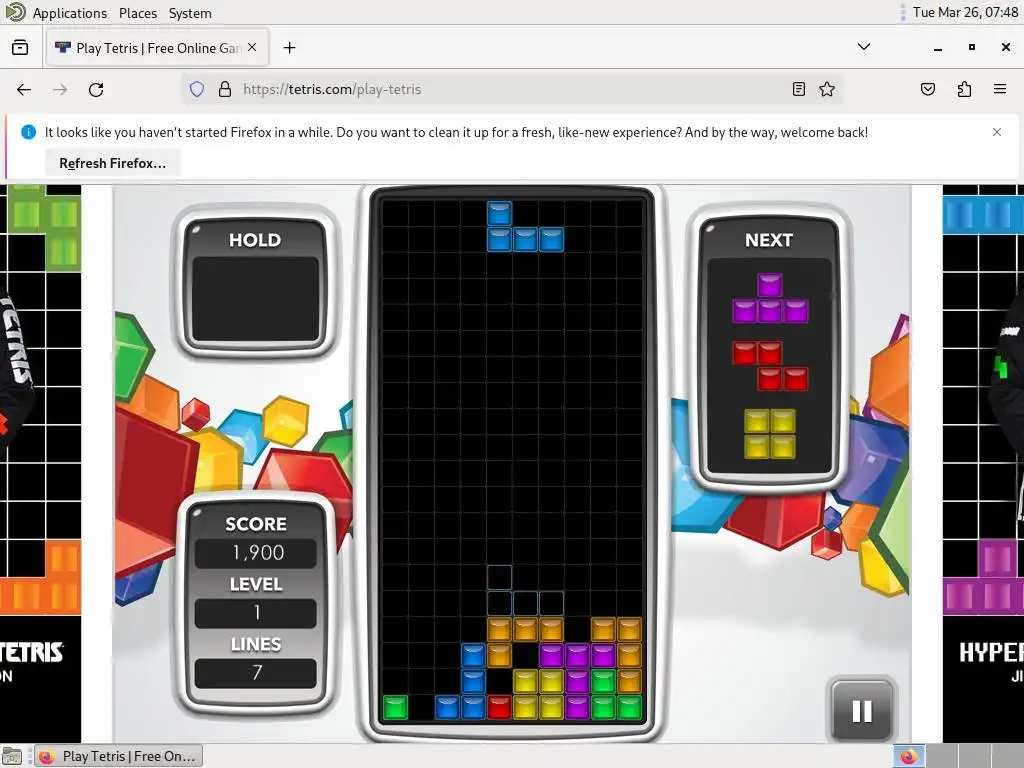Image resolution: width=1024 pixels, height=768 pixels.
Task: Open the Applications menu
Action: point(69,13)
